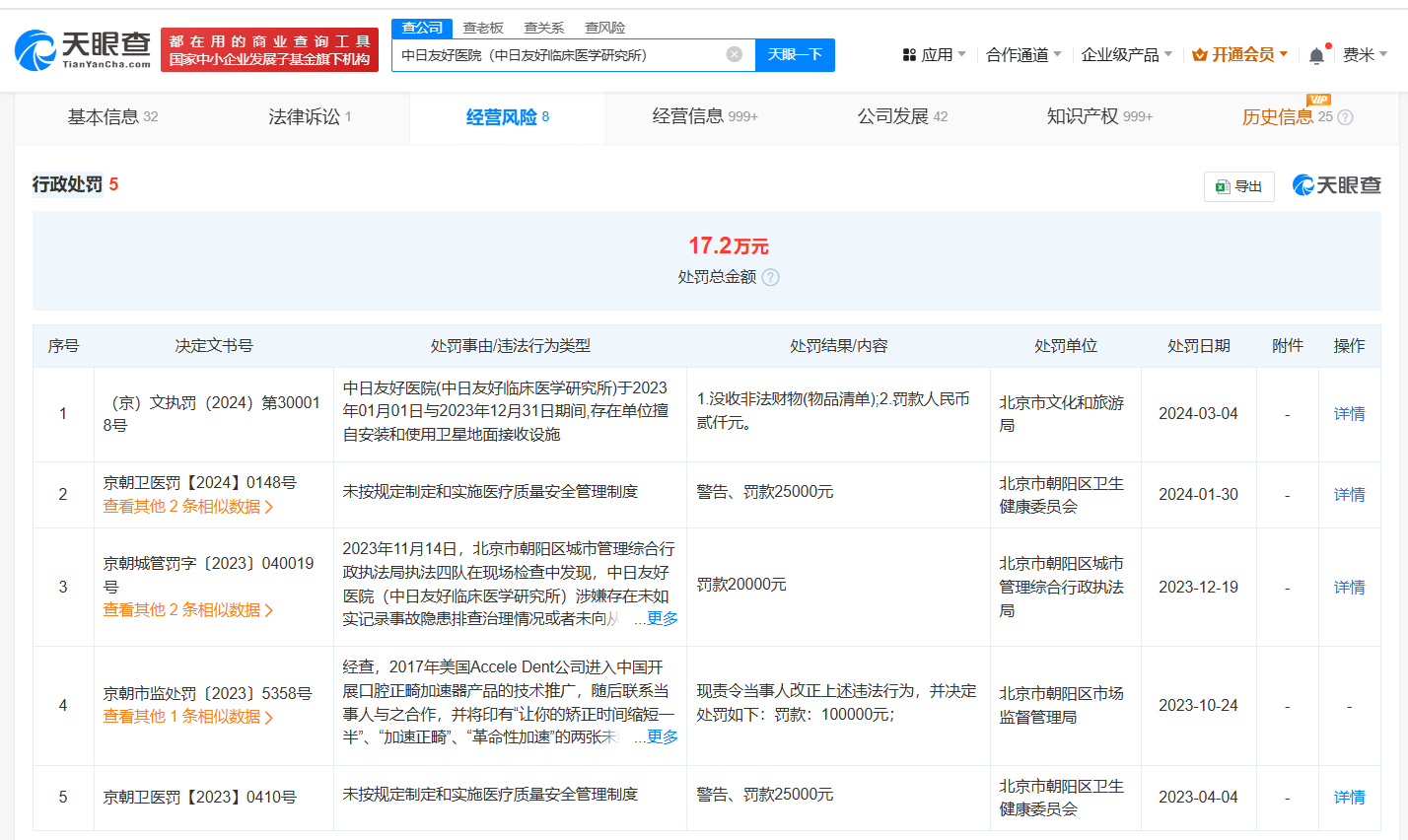Click help icon beside 处罚总金额
Viewport: 1408px width, 840px height.
(x=771, y=278)
